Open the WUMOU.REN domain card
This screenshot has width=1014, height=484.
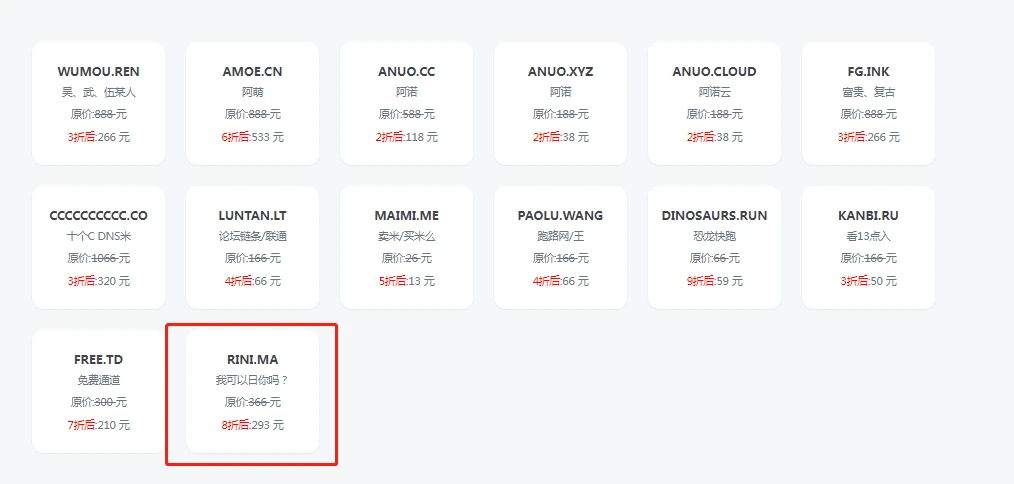98,103
